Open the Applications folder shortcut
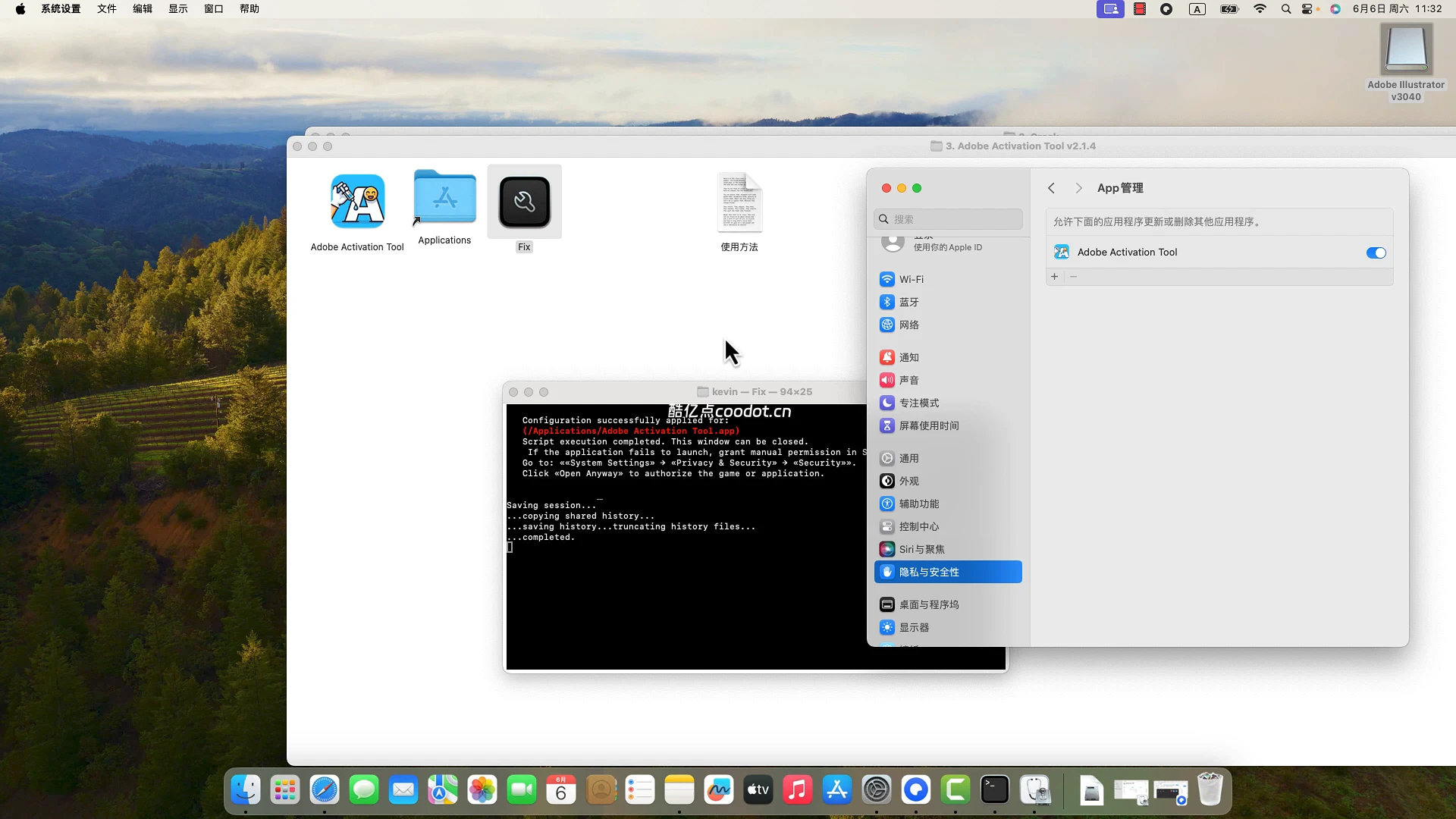The width and height of the screenshot is (1456, 819). point(444,197)
